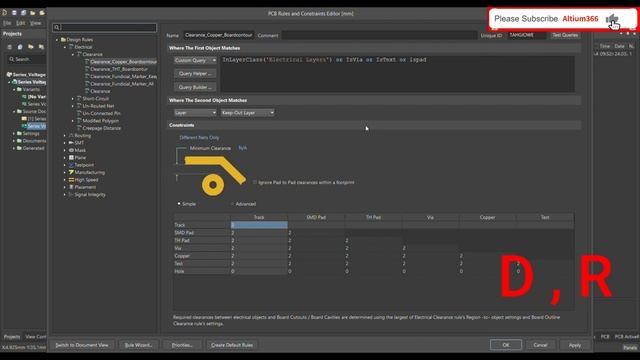640x360 pixels.
Task: Click the Routing category icon
Action: click(x=71, y=136)
